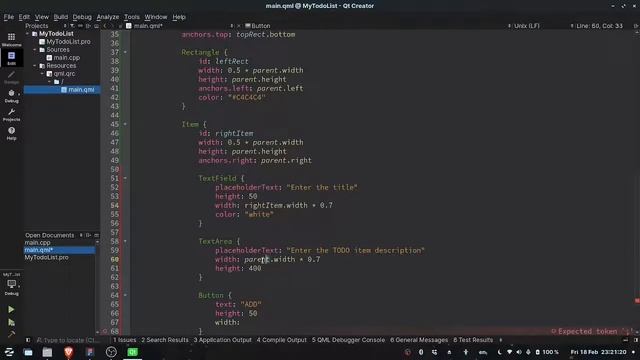Click the green Run button
The height and width of the screenshot is (360, 640).
point(11,310)
